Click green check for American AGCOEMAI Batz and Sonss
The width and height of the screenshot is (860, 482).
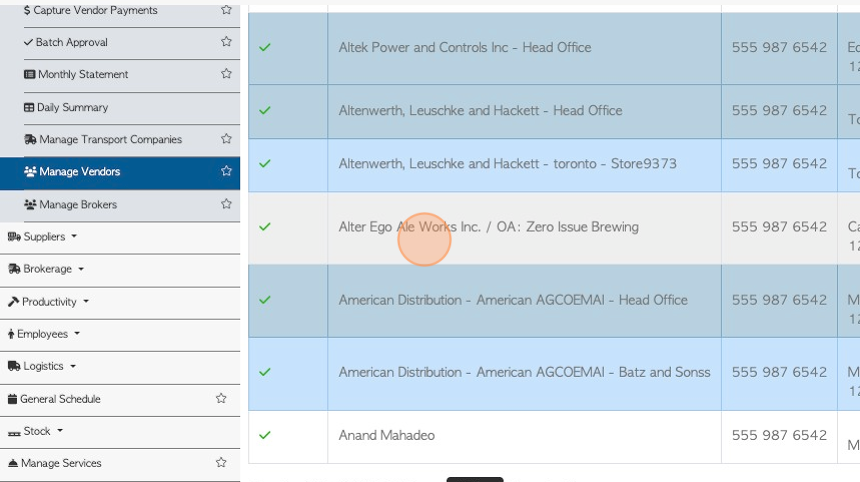pyautogui.click(x=265, y=372)
